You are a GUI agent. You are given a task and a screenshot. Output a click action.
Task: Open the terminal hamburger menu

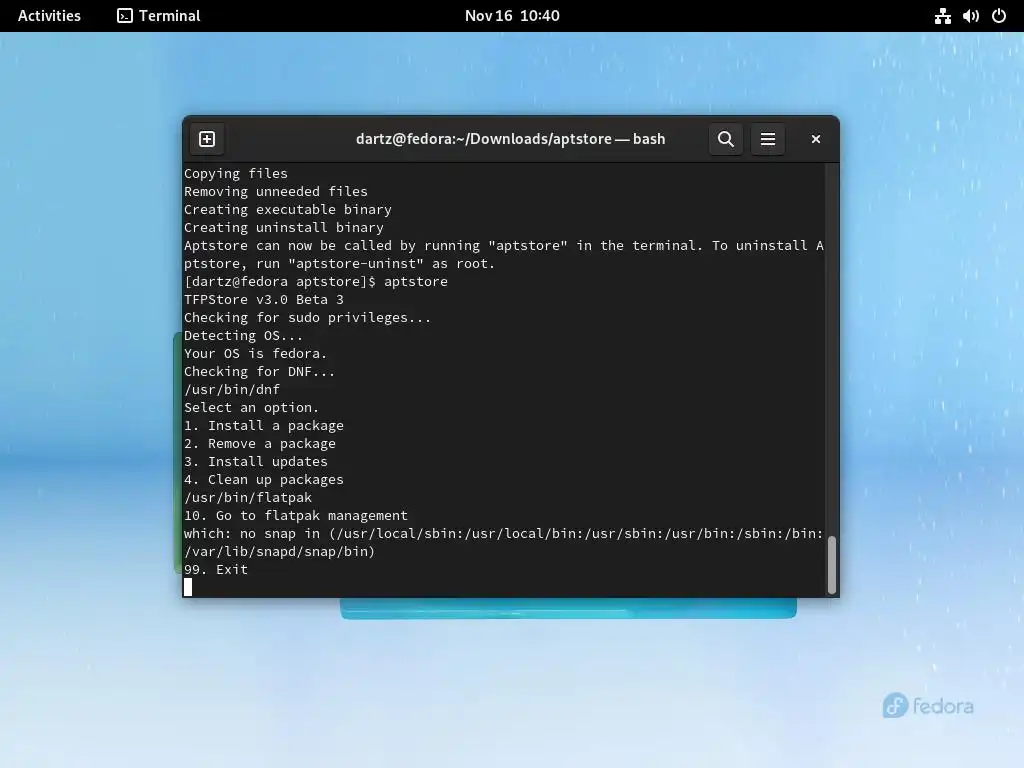[768, 139]
